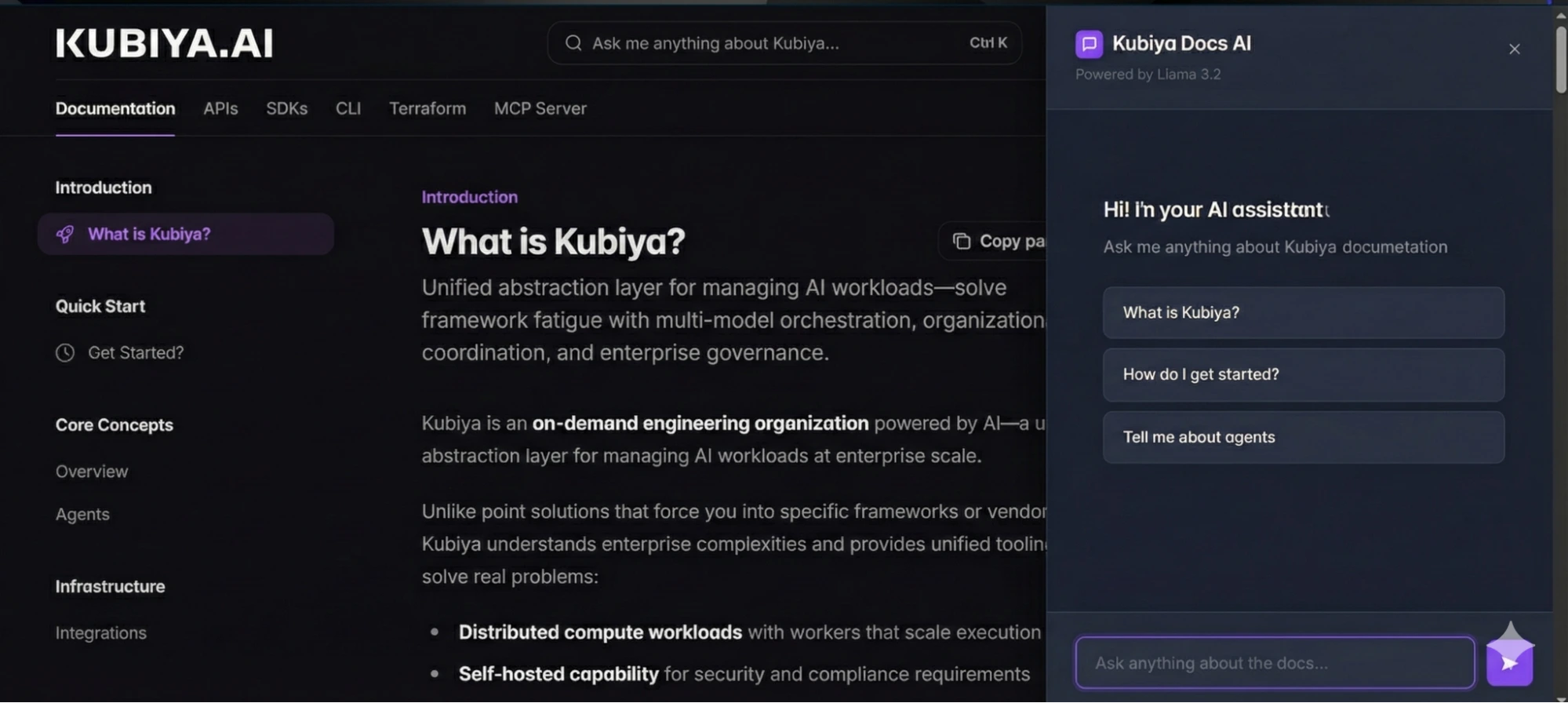The height and width of the screenshot is (703, 1568).
Task: Click the KUBIYA.AI logo
Action: (x=165, y=43)
